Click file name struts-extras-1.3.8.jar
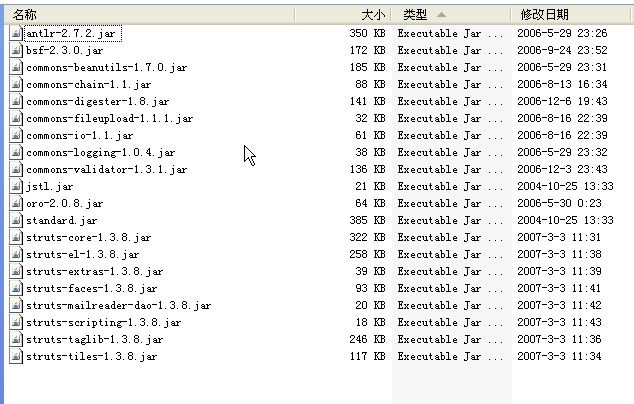Image resolution: width=634 pixels, height=404 pixels. coord(95,271)
